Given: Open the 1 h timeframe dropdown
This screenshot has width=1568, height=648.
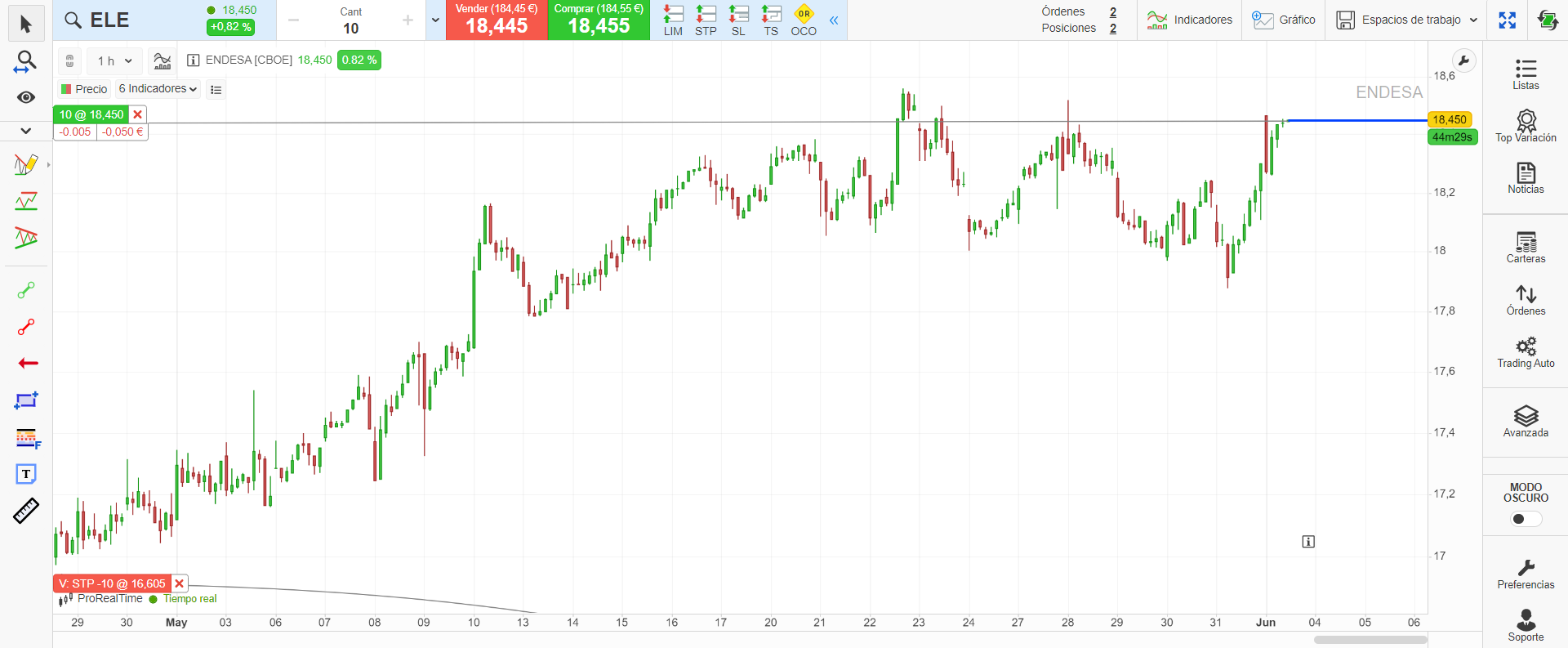Looking at the screenshot, I should point(114,60).
